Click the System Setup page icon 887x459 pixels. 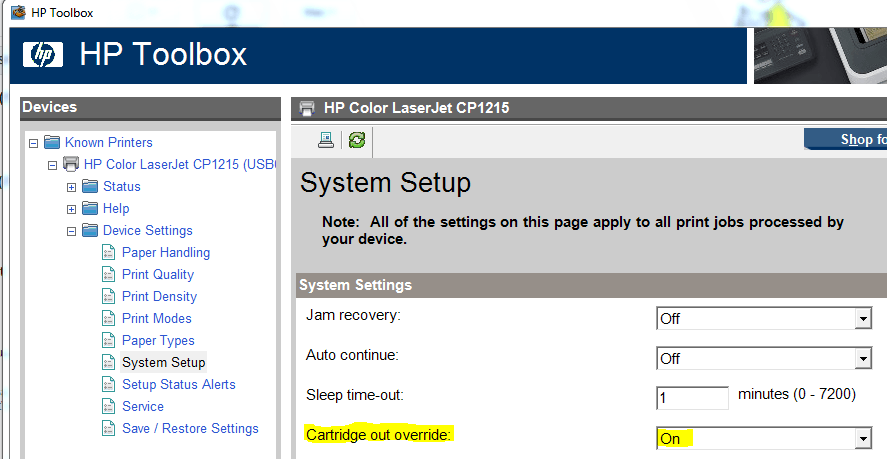109,362
